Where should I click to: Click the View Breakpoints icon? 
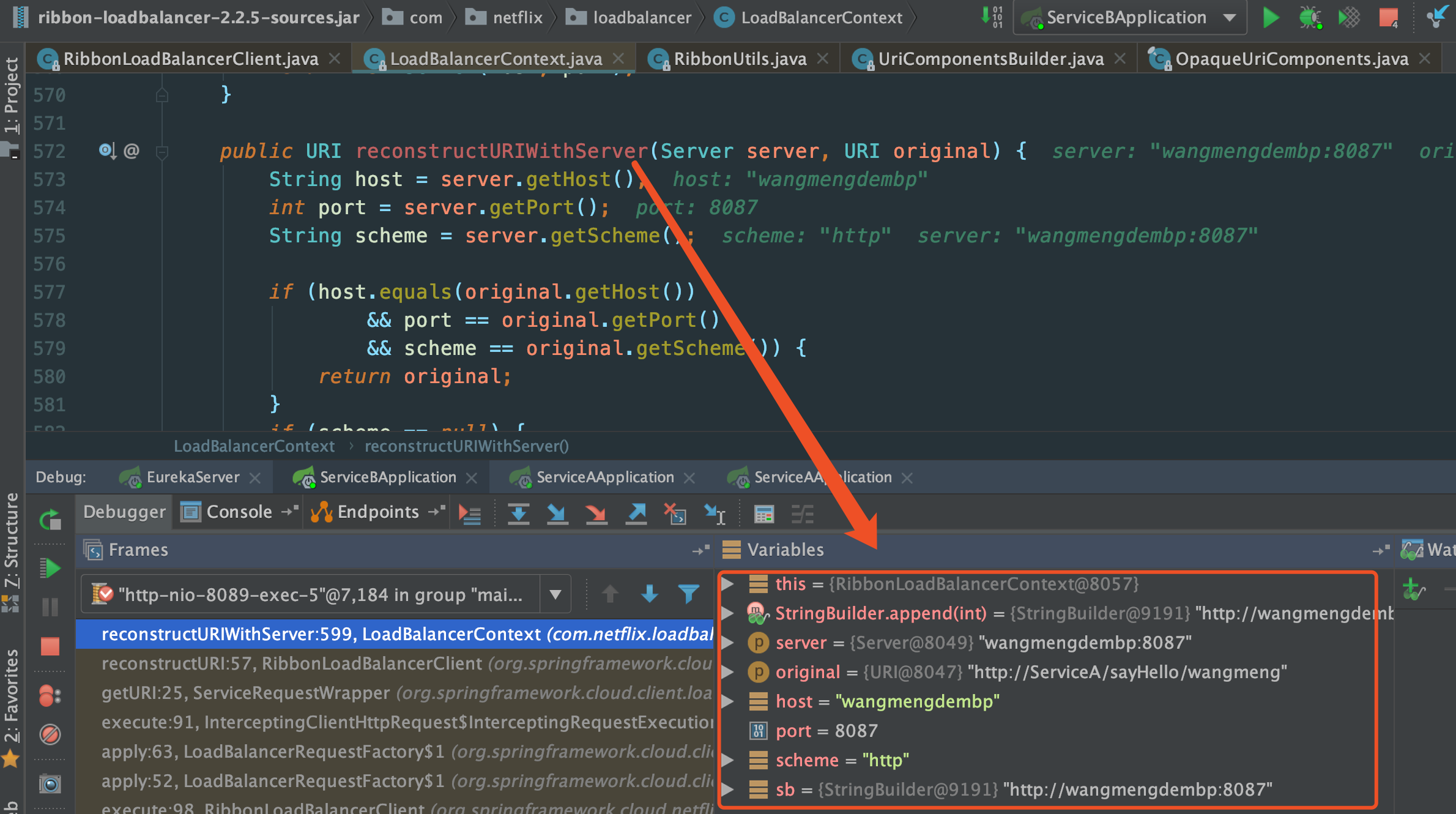click(50, 695)
